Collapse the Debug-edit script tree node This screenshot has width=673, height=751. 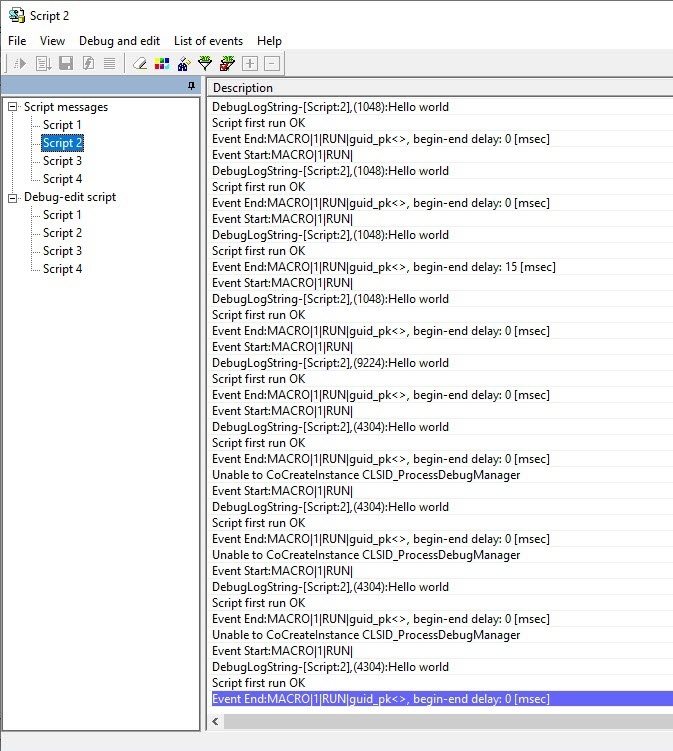click(x=13, y=197)
